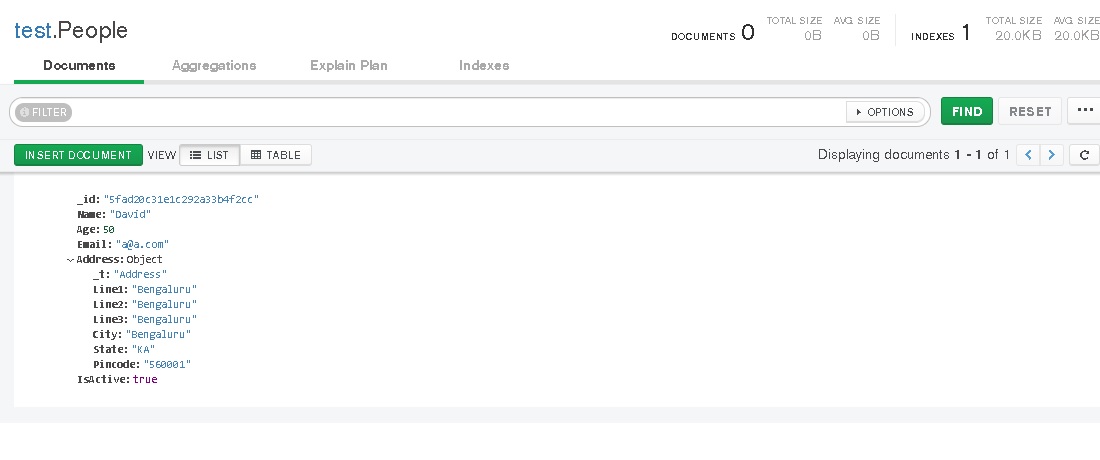Image resolution: width=1100 pixels, height=460 pixels.
Task: Focus the filter query input field
Action: (450, 112)
